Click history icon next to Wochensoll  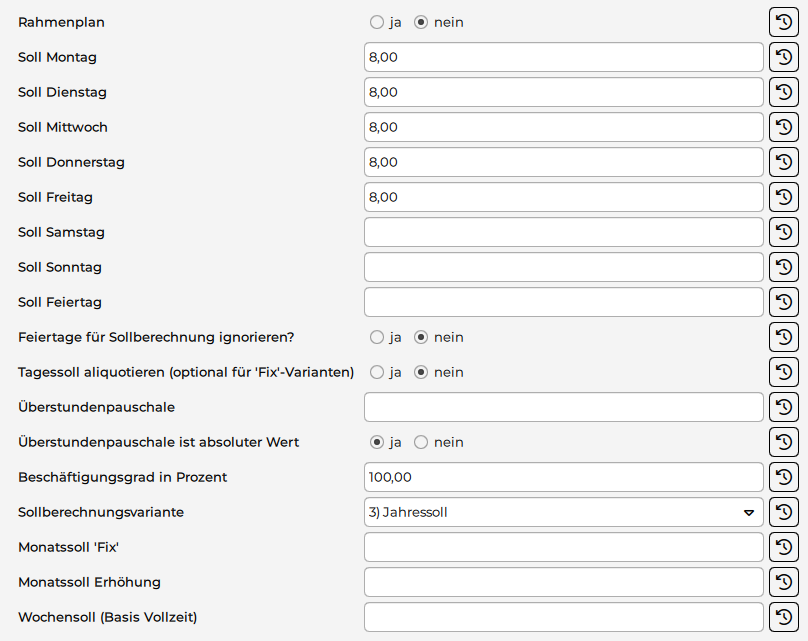tap(784, 617)
